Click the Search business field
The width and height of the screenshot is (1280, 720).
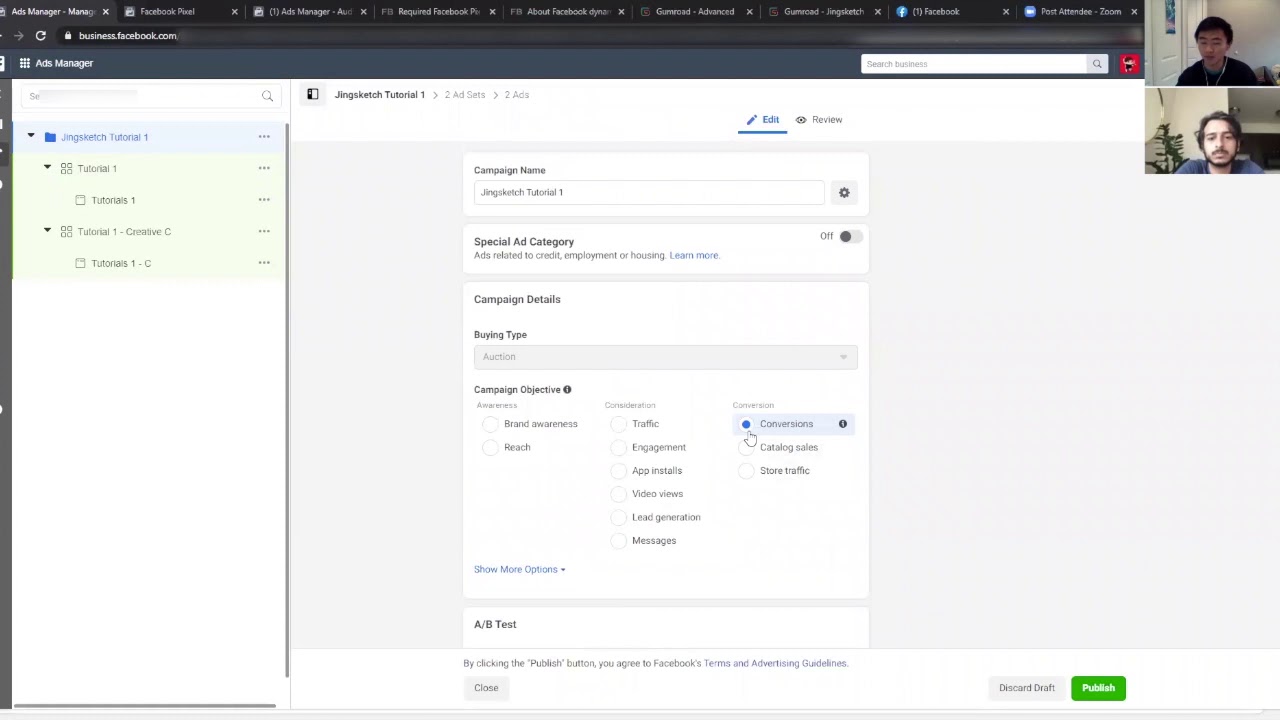pyautogui.click(x=973, y=64)
